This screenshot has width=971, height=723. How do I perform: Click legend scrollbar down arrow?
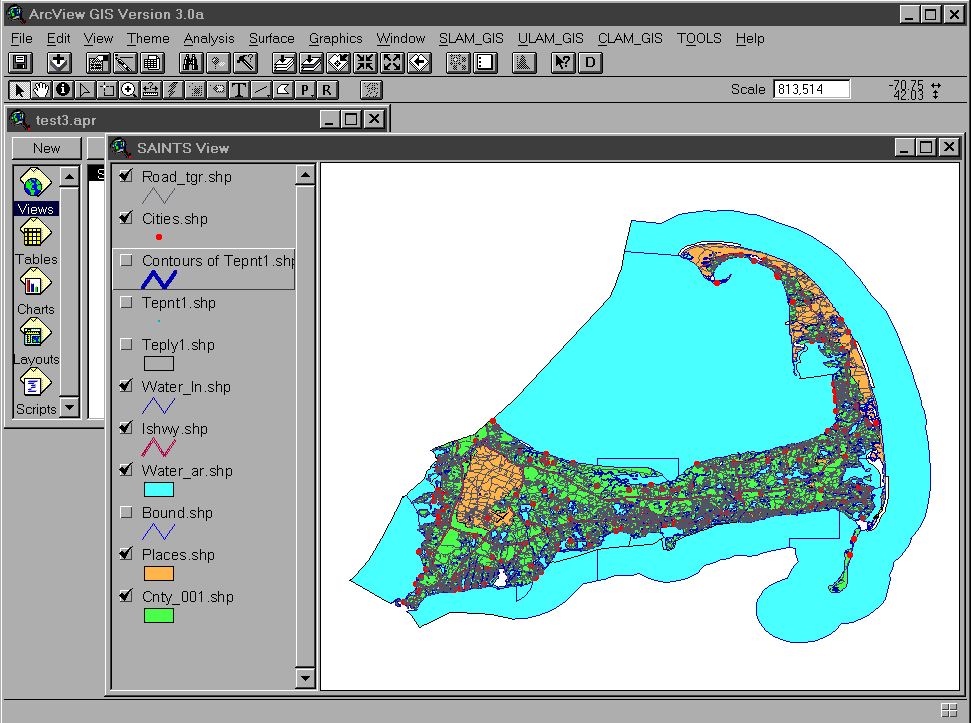(x=305, y=678)
